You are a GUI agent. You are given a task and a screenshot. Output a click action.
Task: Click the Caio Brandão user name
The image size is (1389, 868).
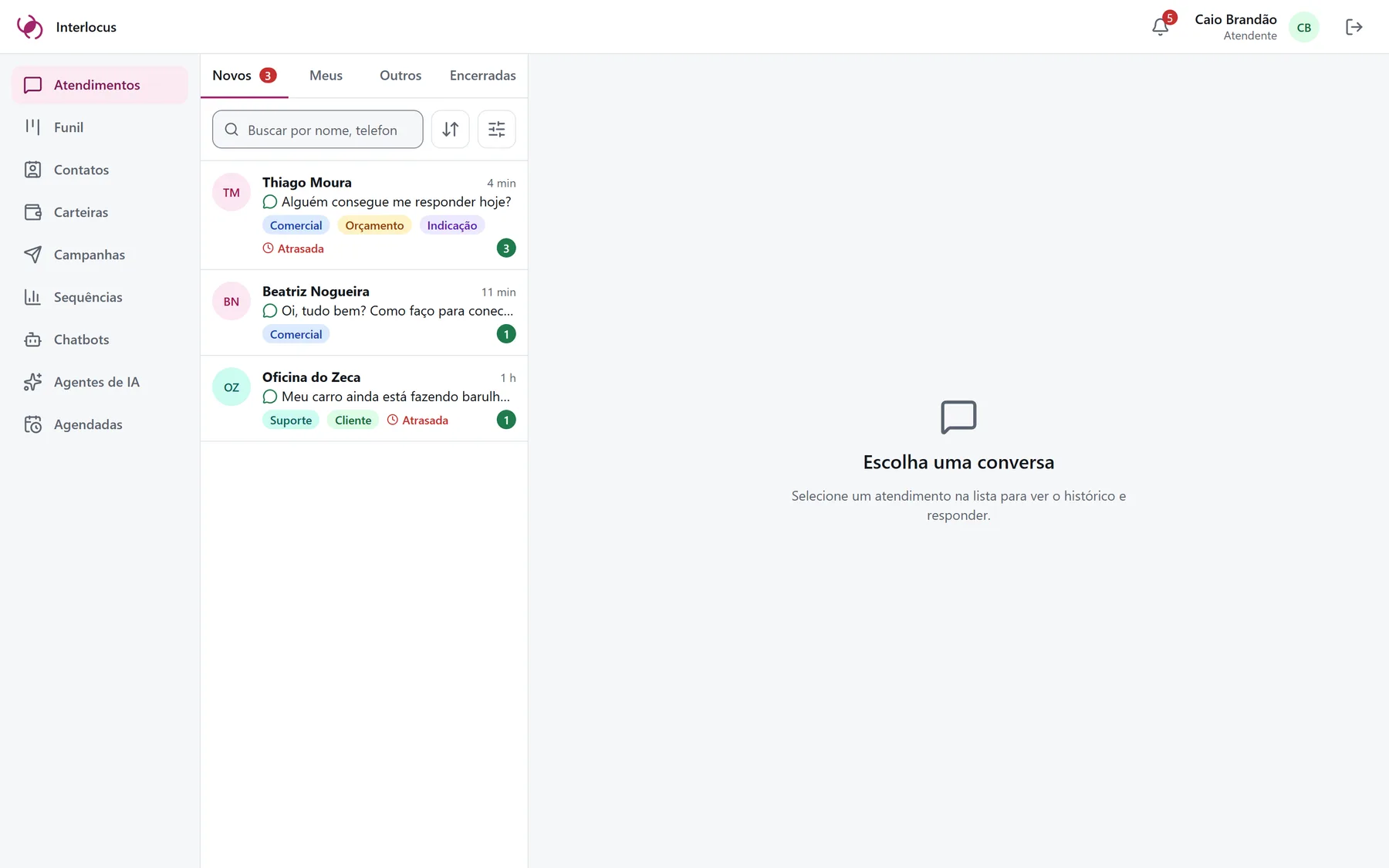[x=1235, y=19]
